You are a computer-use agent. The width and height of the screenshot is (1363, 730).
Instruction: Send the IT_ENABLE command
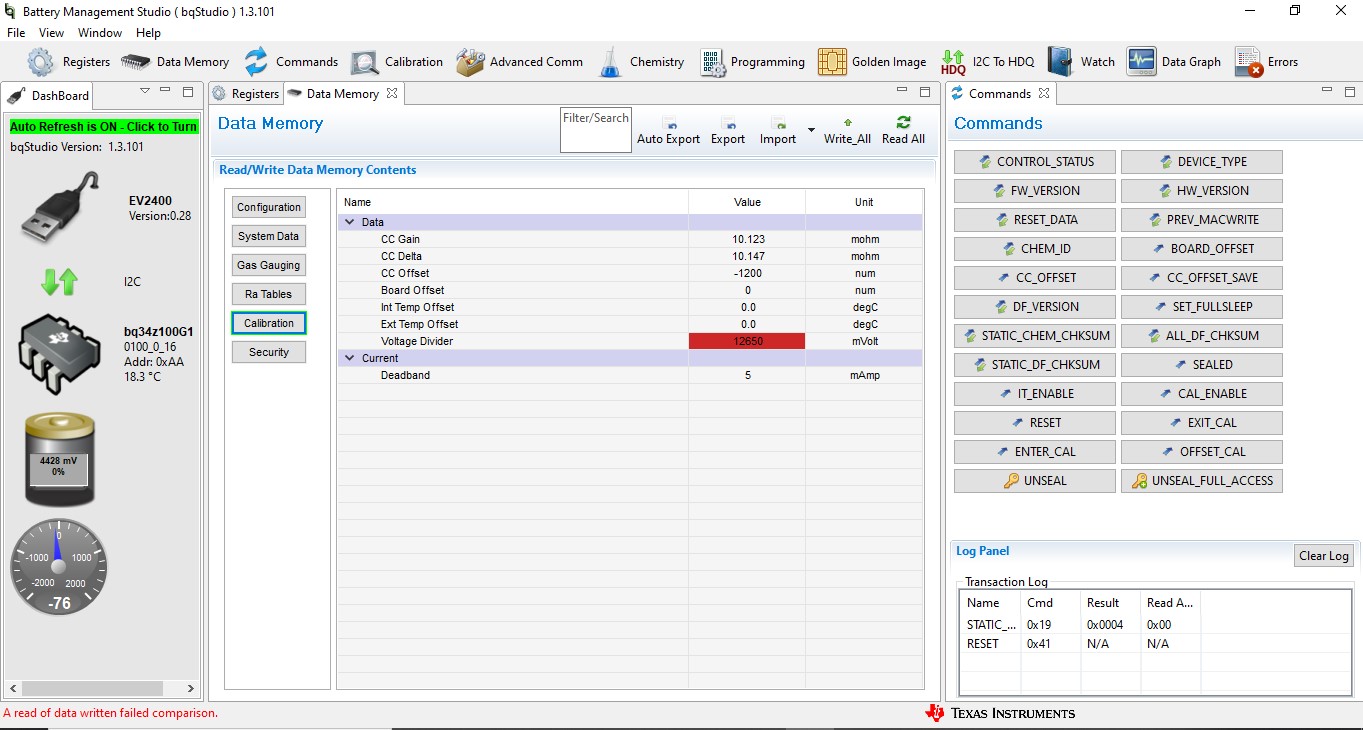[1035, 394]
